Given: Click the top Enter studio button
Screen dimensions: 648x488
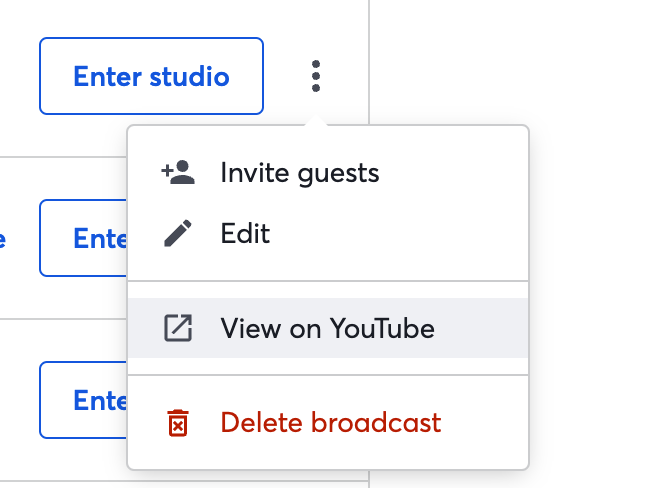Looking at the screenshot, I should coord(151,76).
